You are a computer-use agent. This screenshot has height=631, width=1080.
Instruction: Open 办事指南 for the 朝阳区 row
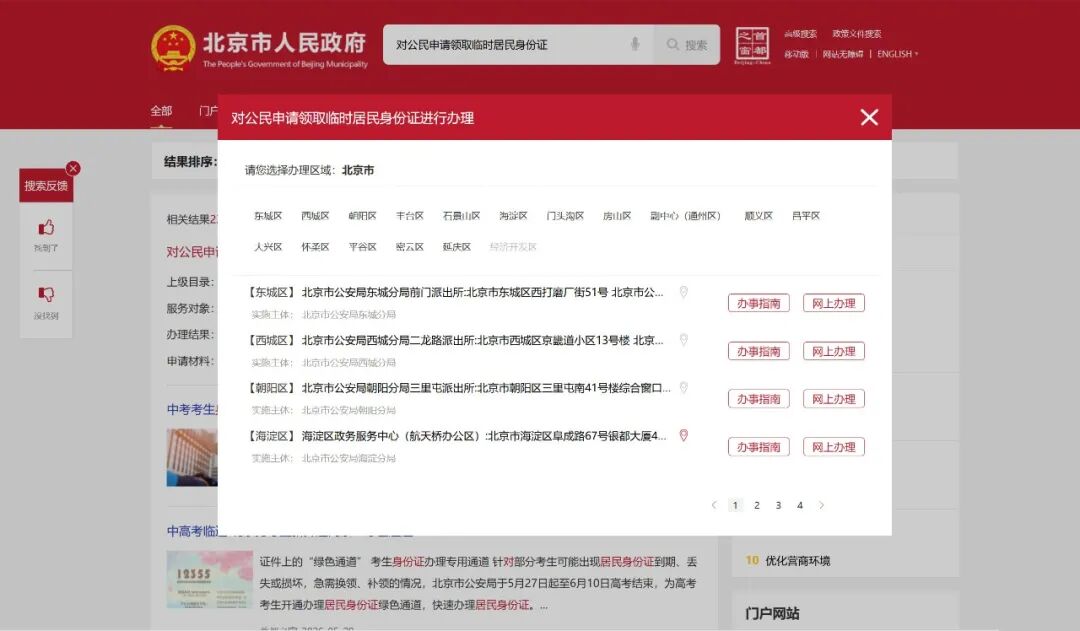click(758, 399)
